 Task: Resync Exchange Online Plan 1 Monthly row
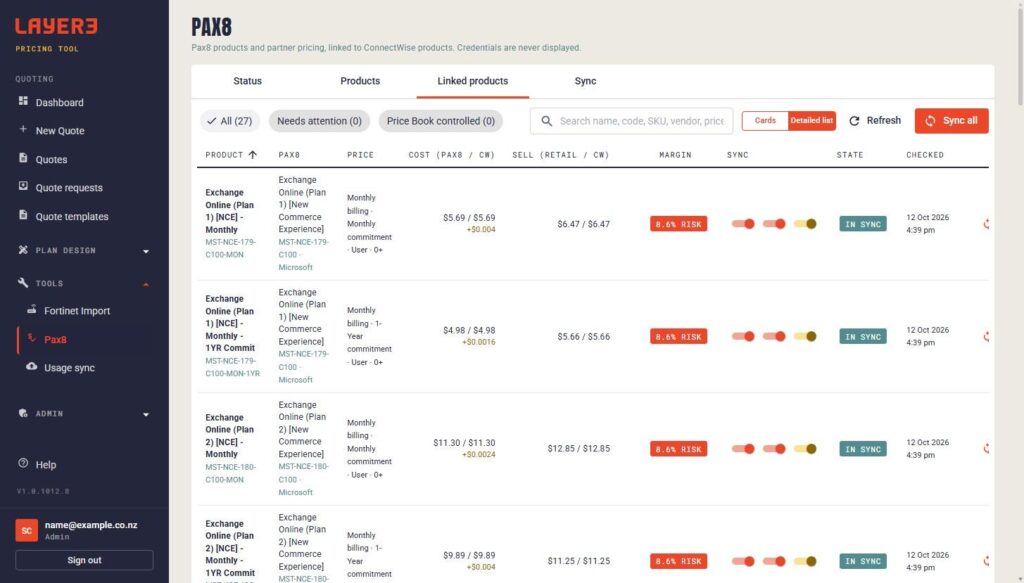pyautogui.click(x=986, y=224)
